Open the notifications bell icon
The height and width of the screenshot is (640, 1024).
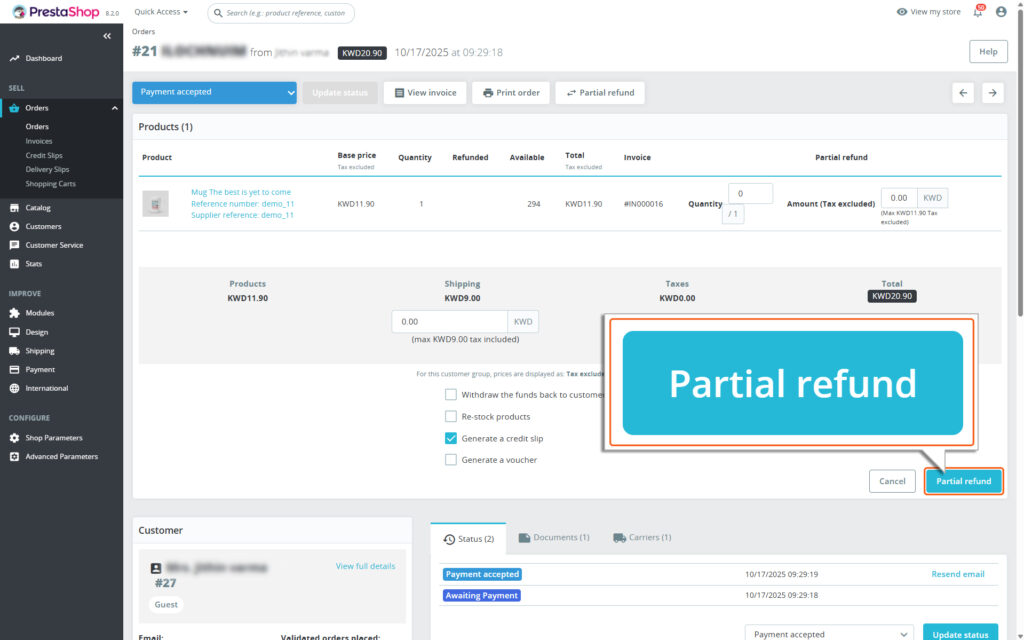pos(978,11)
